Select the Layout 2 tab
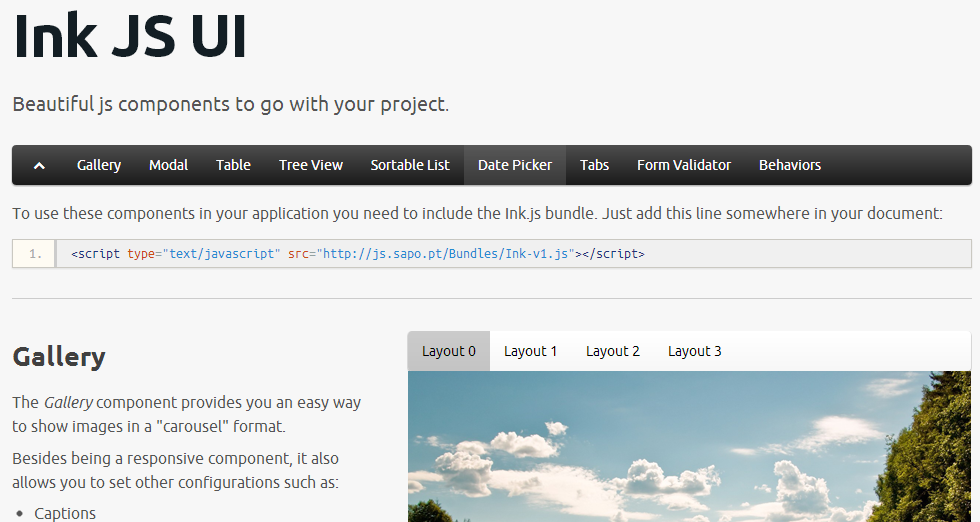Viewport: 980px width, 522px height. pos(612,351)
